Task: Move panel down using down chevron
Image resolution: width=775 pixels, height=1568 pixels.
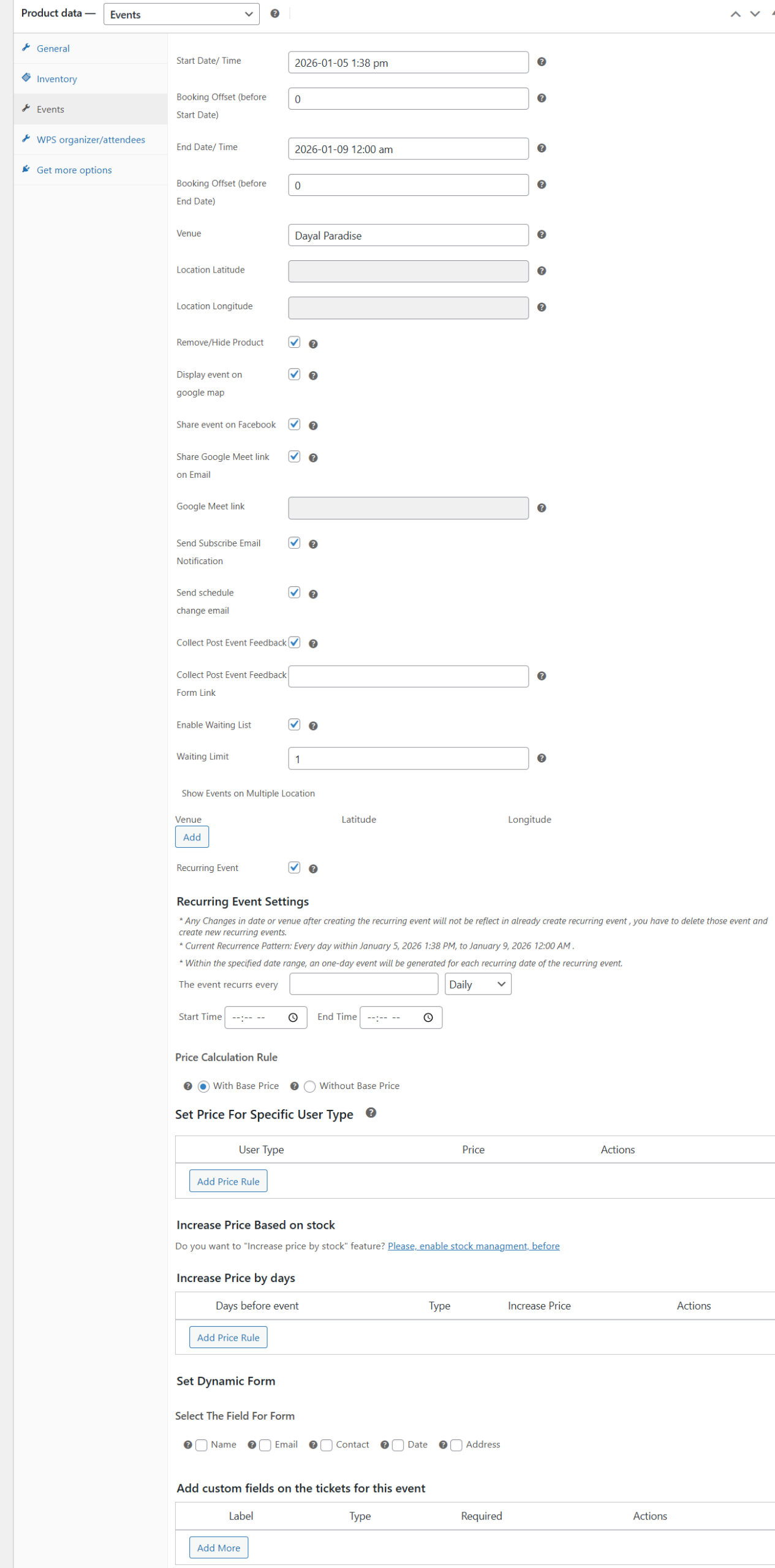Action: (x=755, y=14)
